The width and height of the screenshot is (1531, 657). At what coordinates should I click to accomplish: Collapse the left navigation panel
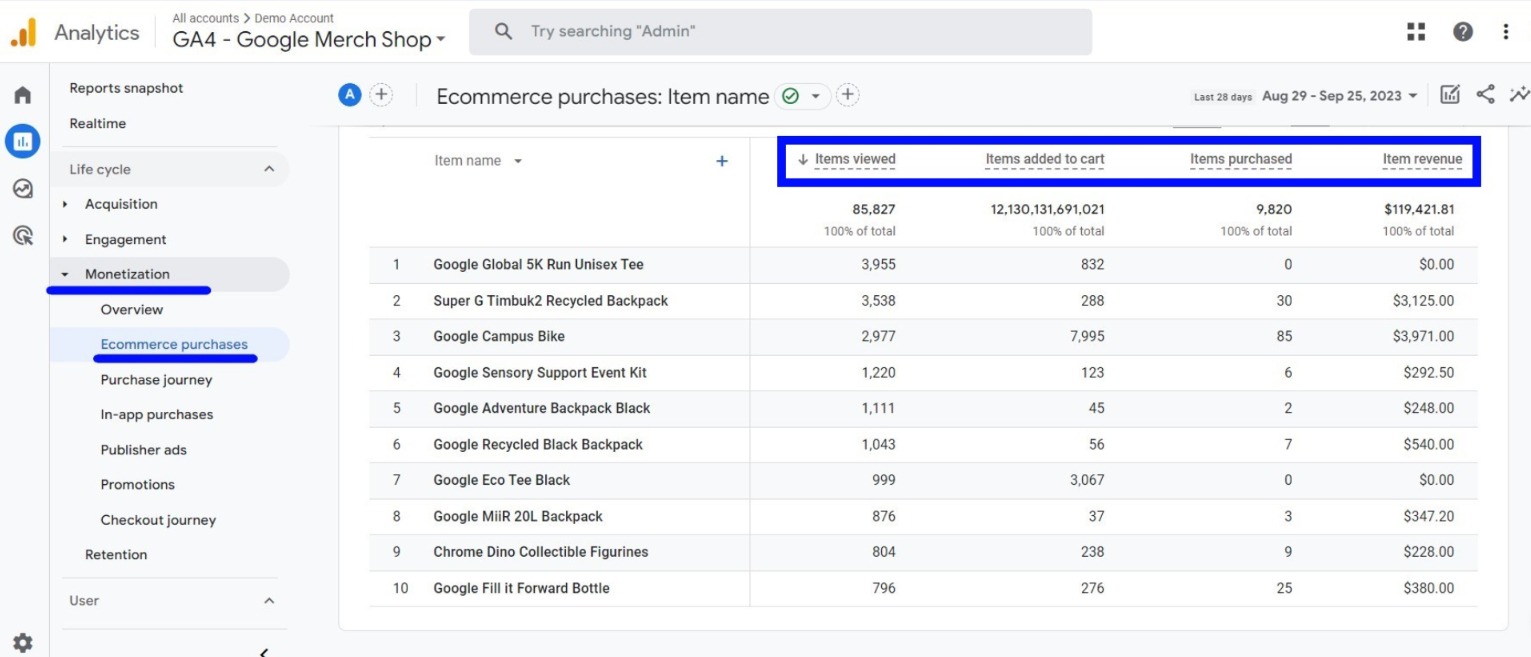[264, 651]
